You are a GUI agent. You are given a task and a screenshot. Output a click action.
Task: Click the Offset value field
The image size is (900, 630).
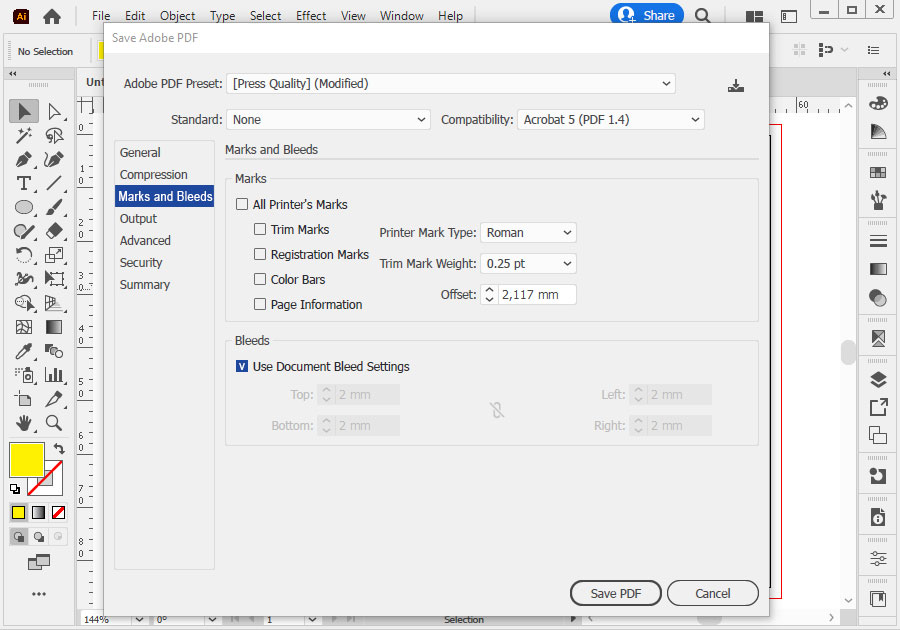click(x=537, y=294)
